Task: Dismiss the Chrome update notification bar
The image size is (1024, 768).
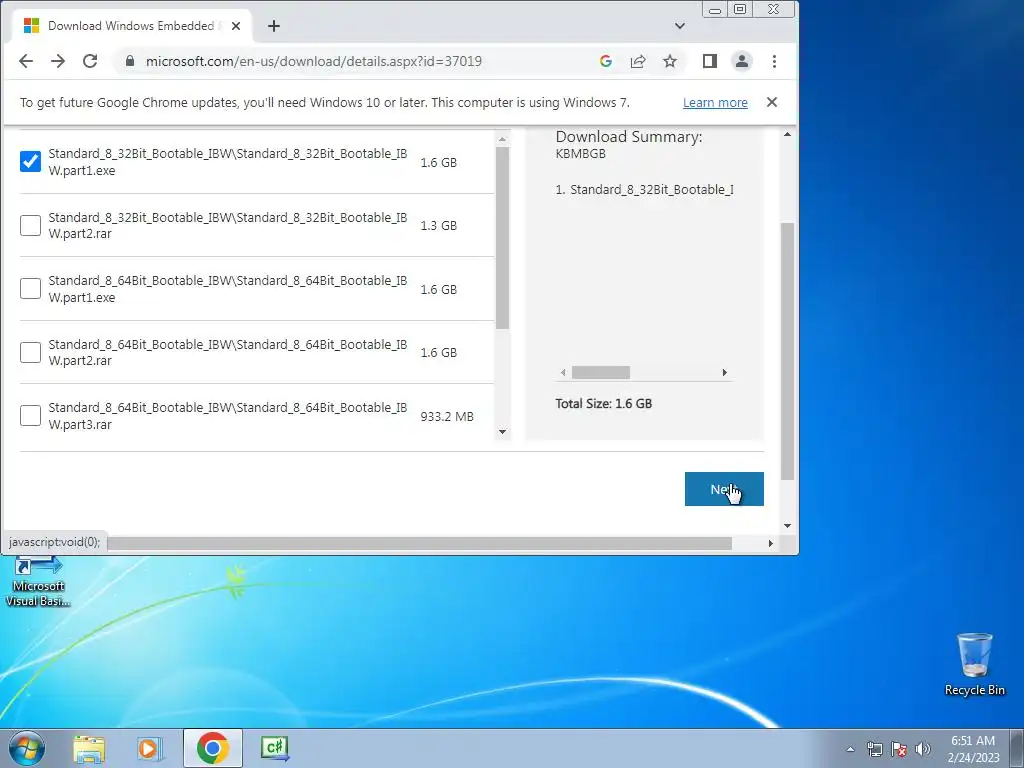Action: (x=772, y=103)
